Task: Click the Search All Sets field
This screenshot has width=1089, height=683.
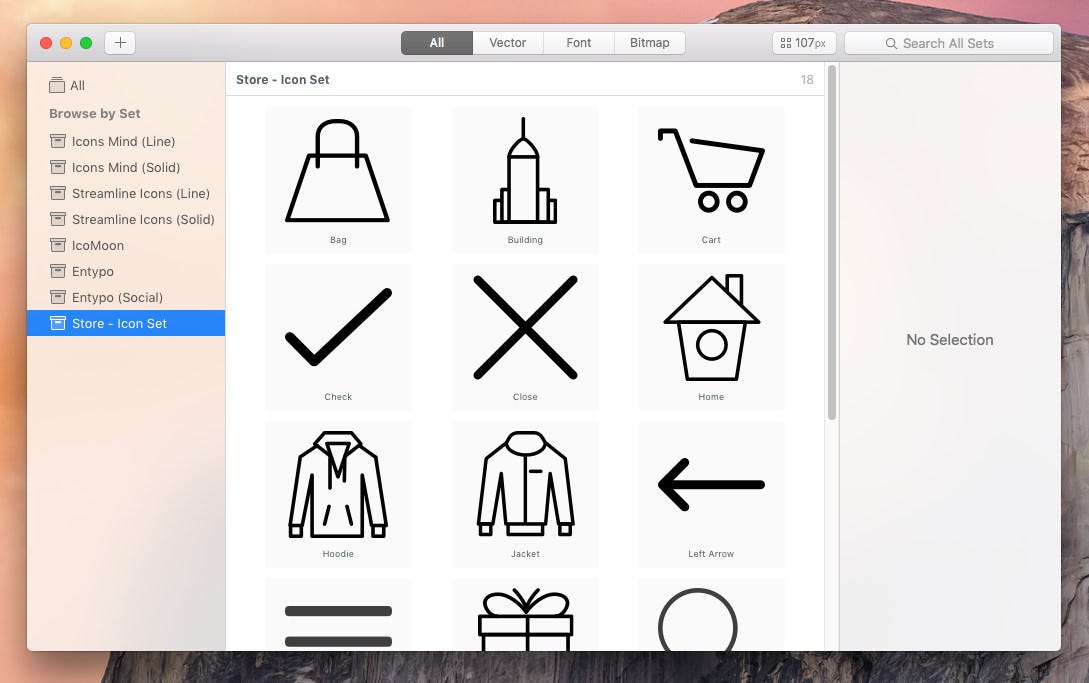Action: (x=949, y=43)
